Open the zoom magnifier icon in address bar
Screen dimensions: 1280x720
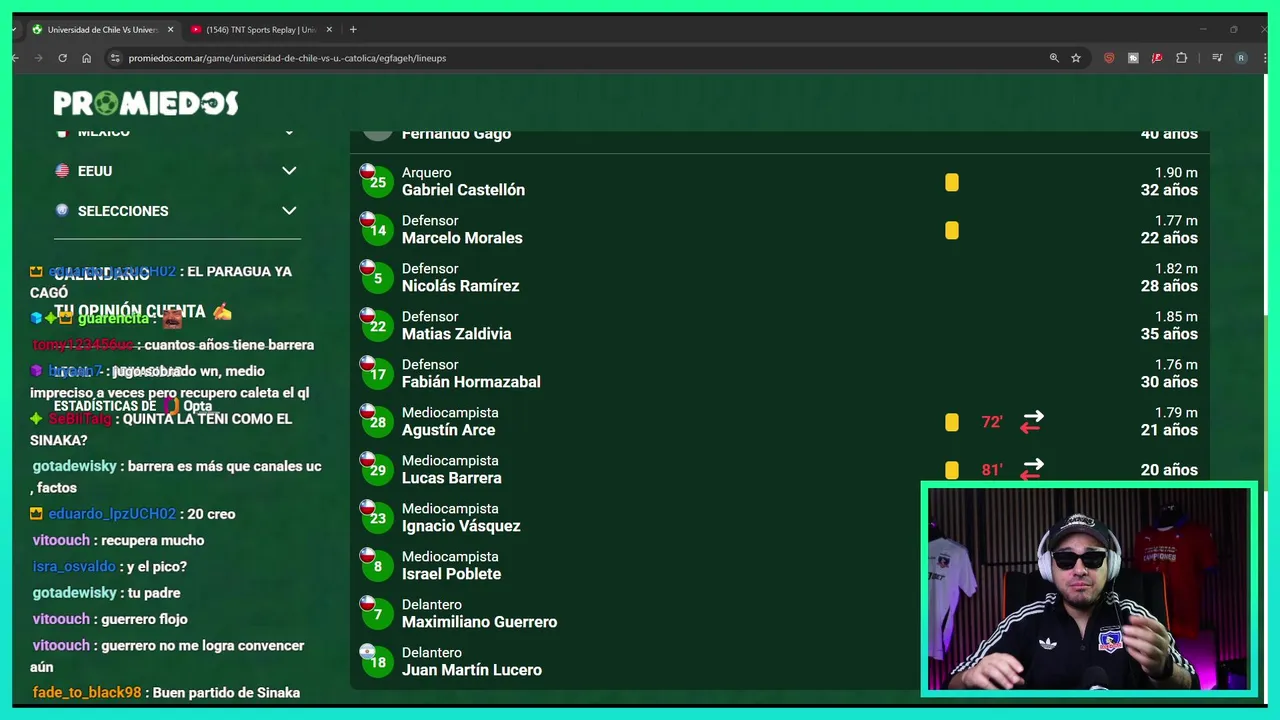pos(1054,58)
